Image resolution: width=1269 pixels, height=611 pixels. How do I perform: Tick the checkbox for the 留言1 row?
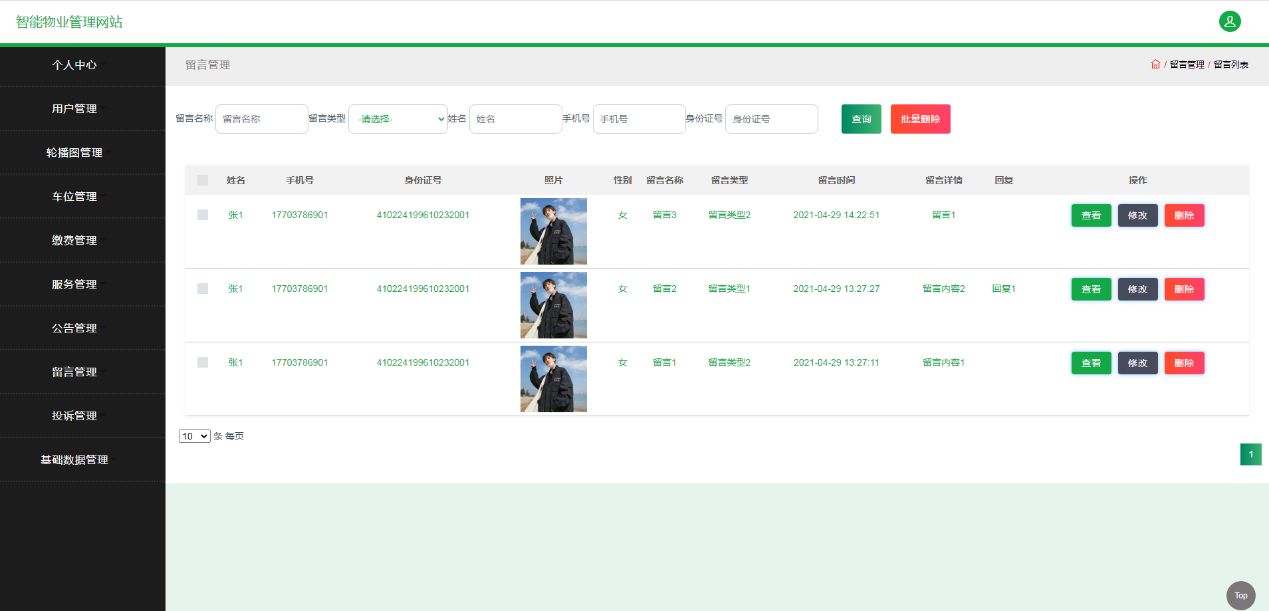tap(203, 362)
